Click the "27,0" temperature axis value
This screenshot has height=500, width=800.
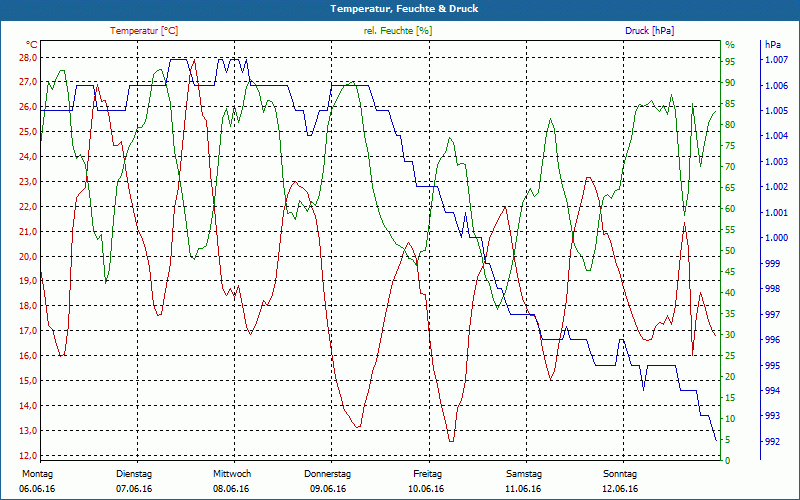(x=28, y=82)
